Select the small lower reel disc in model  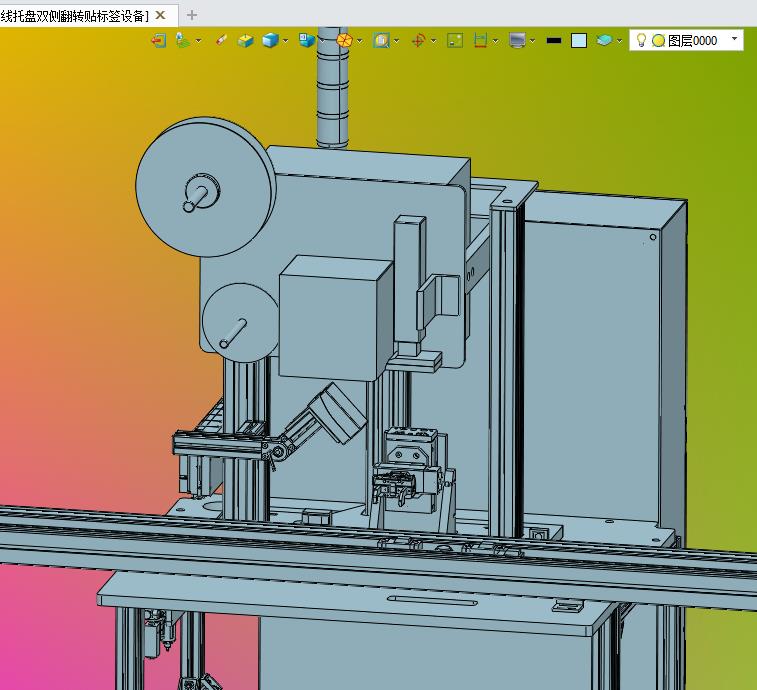click(x=240, y=323)
